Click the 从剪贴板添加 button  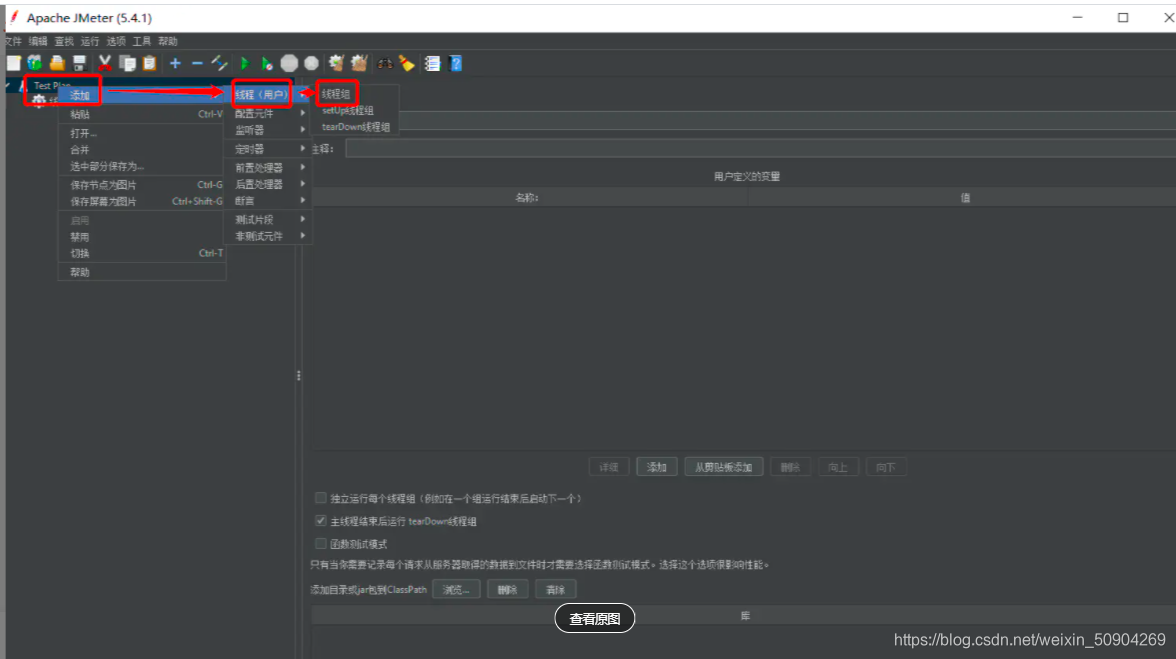coord(723,467)
